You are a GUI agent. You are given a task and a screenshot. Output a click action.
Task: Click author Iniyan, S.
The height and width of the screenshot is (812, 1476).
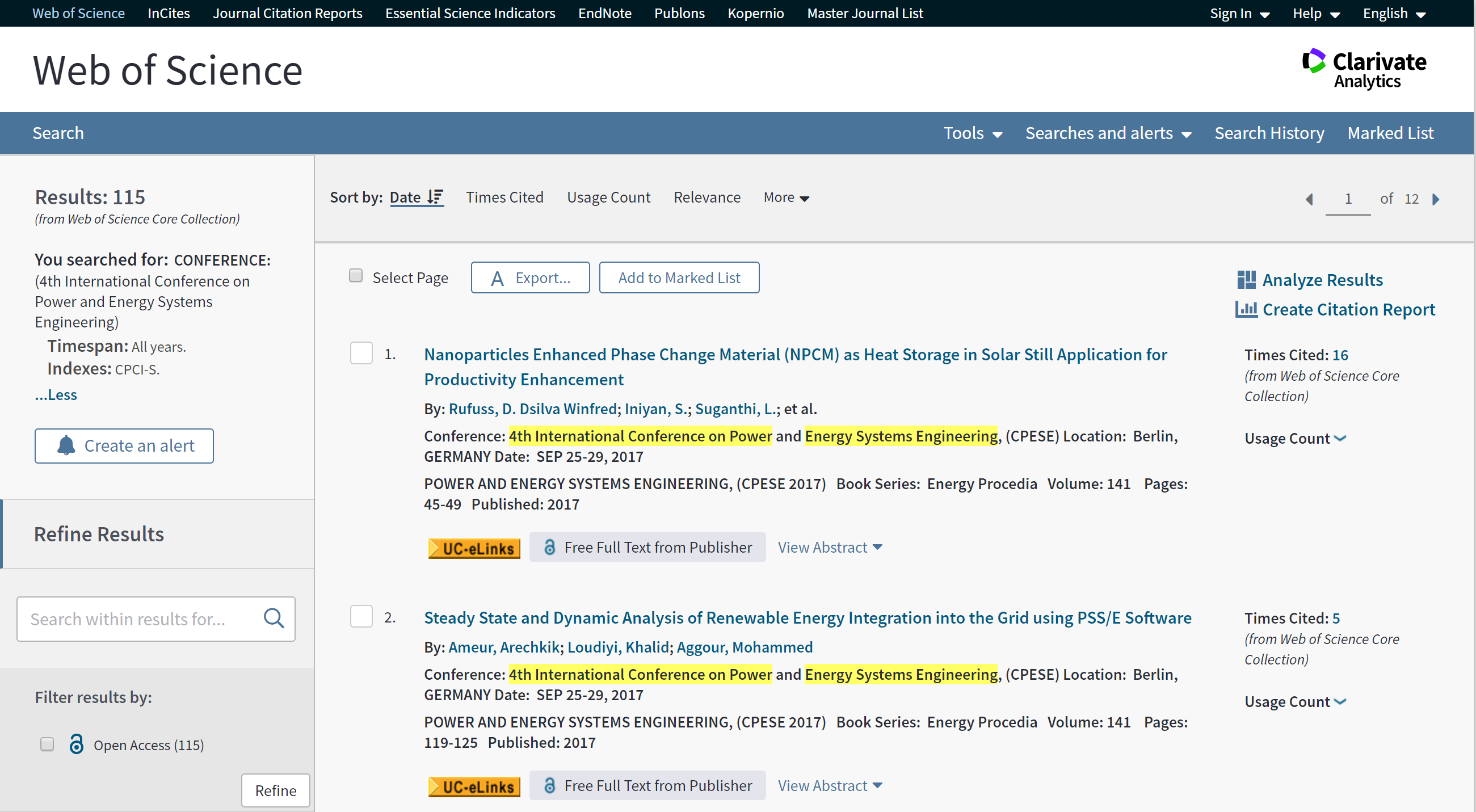656,409
